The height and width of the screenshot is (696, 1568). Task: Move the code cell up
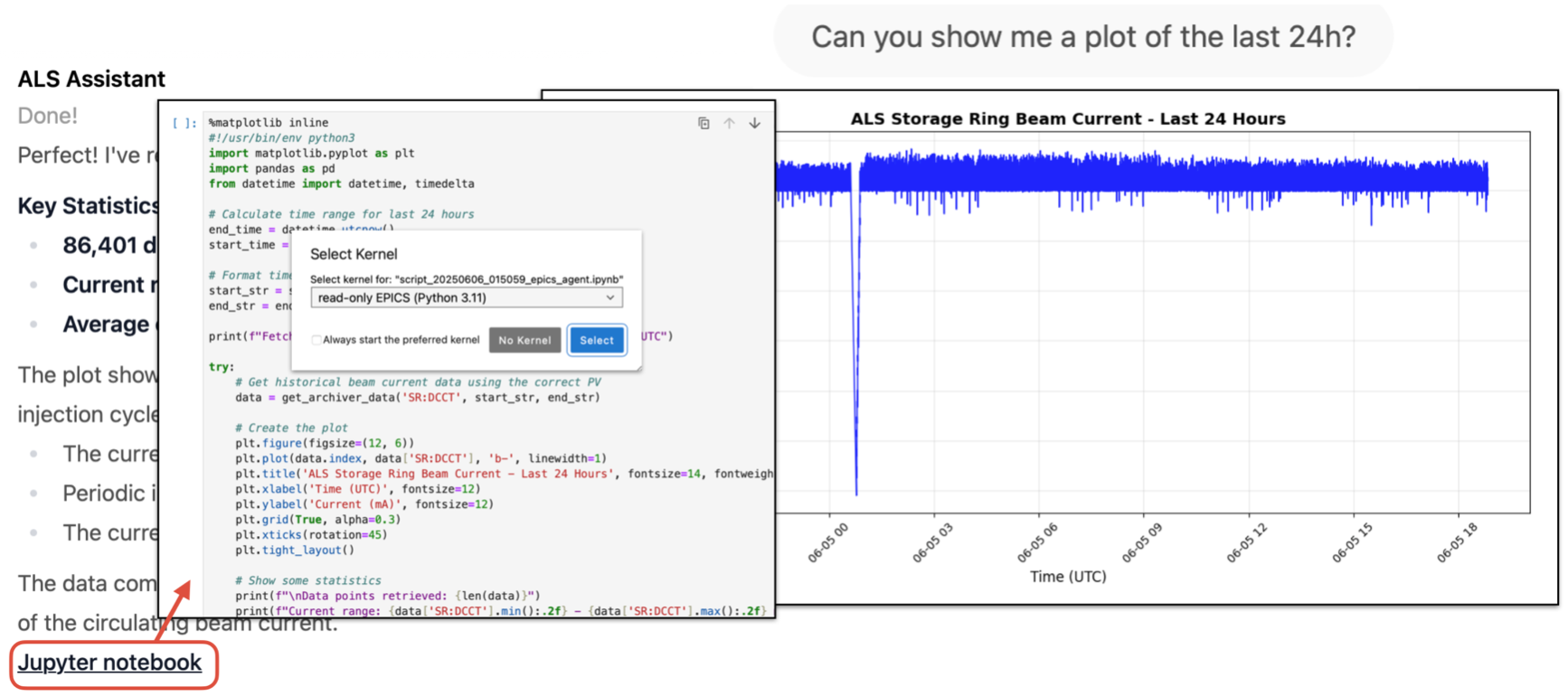tap(729, 123)
